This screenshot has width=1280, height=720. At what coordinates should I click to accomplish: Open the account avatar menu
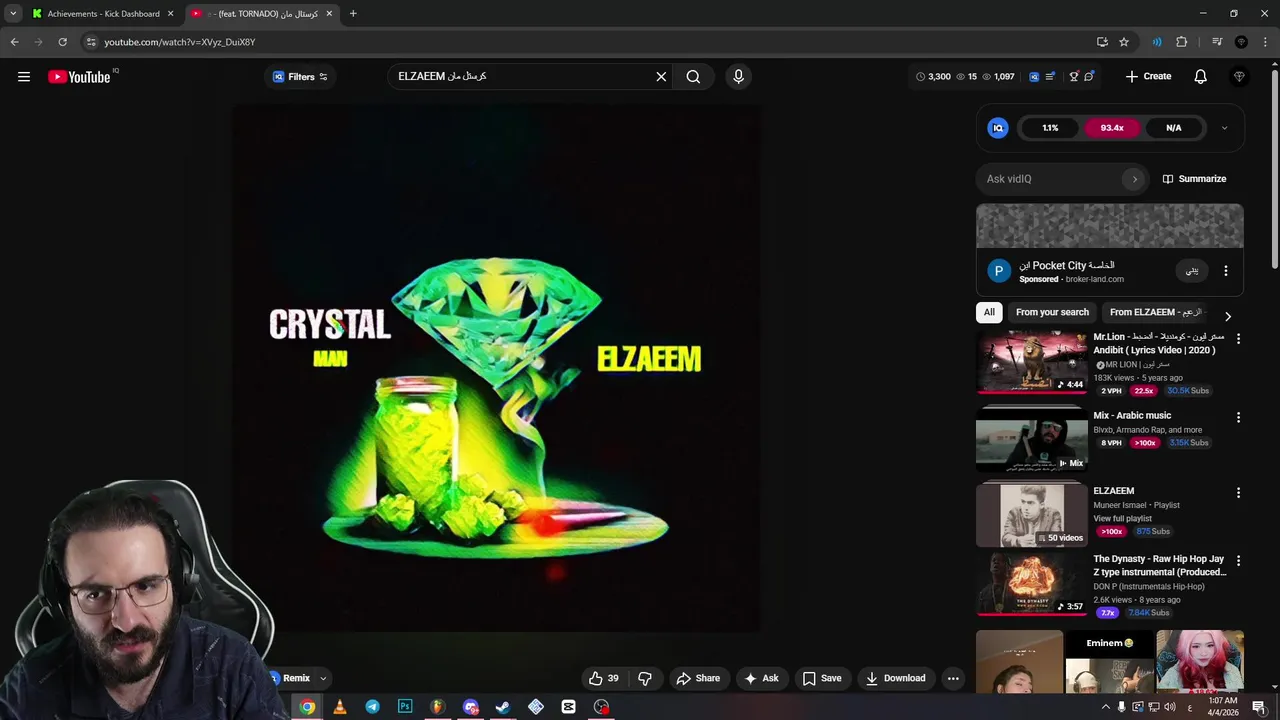[1239, 77]
